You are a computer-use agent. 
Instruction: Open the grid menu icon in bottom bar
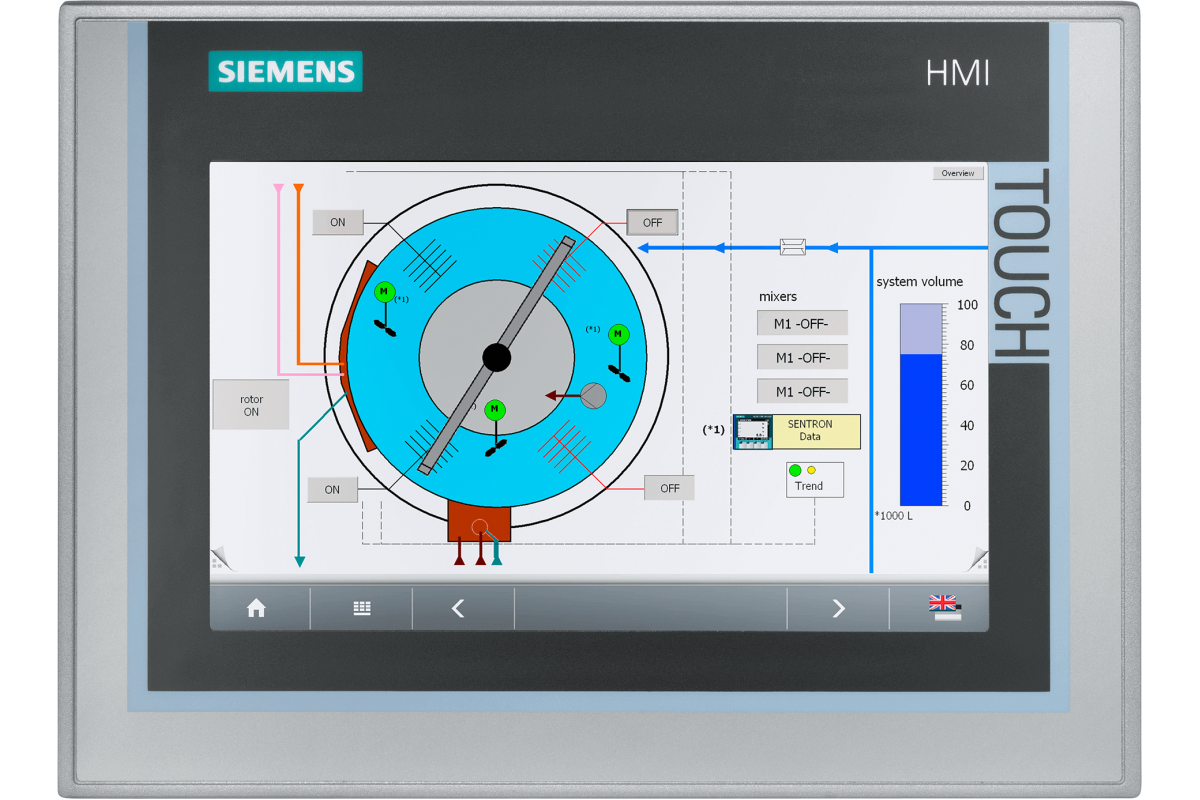tap(362, 608)
